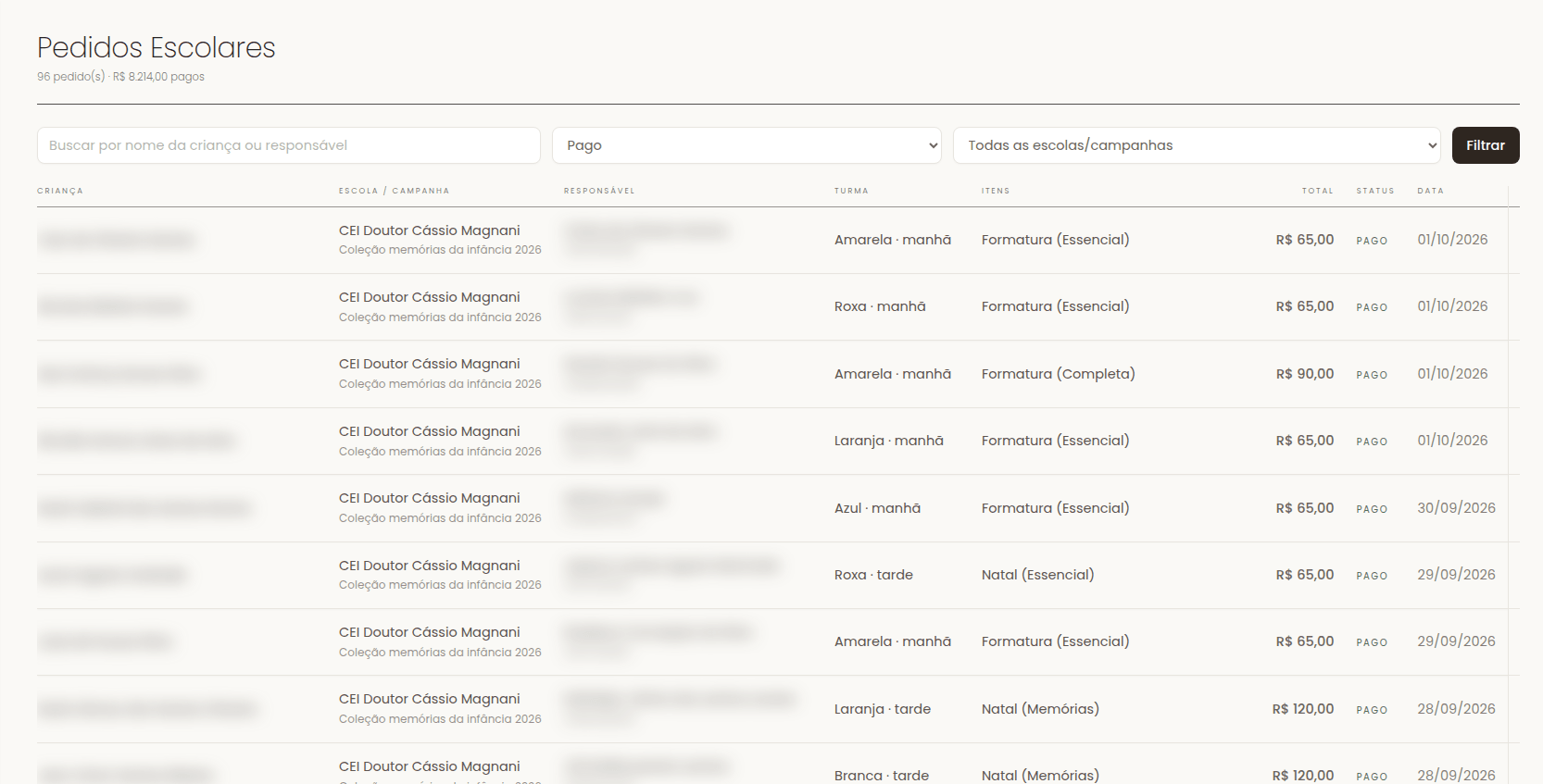Select R$ 120,00 in the Laranja · tarde row
The height and width of the screenshot is (784, 1543).
point(1303,709)
